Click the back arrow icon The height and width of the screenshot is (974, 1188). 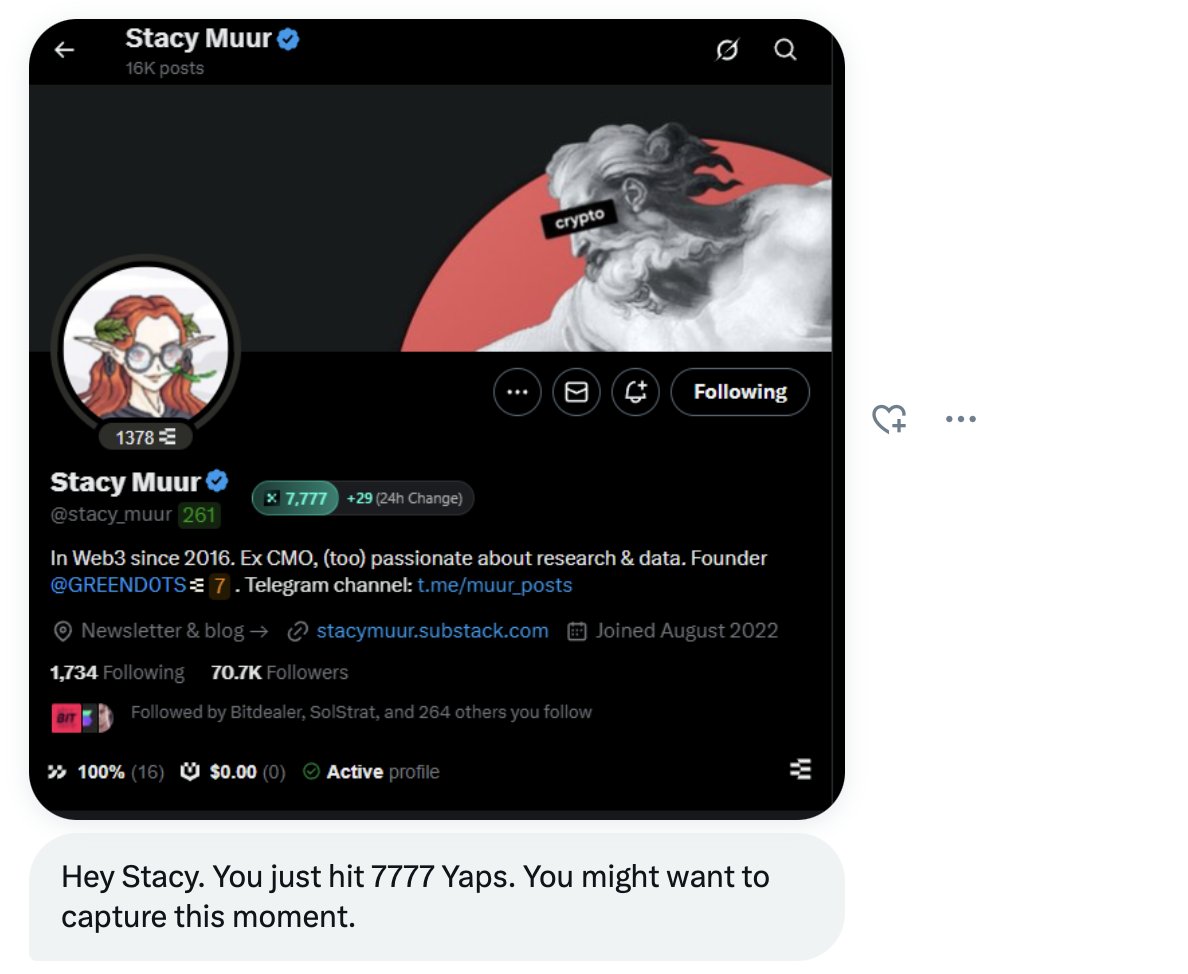(x=65, y=50)
